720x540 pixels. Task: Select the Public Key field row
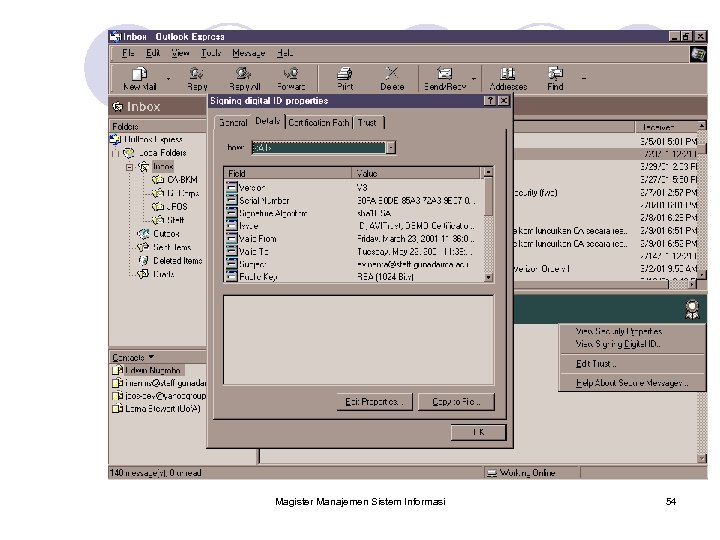click(x=354, y=276)
